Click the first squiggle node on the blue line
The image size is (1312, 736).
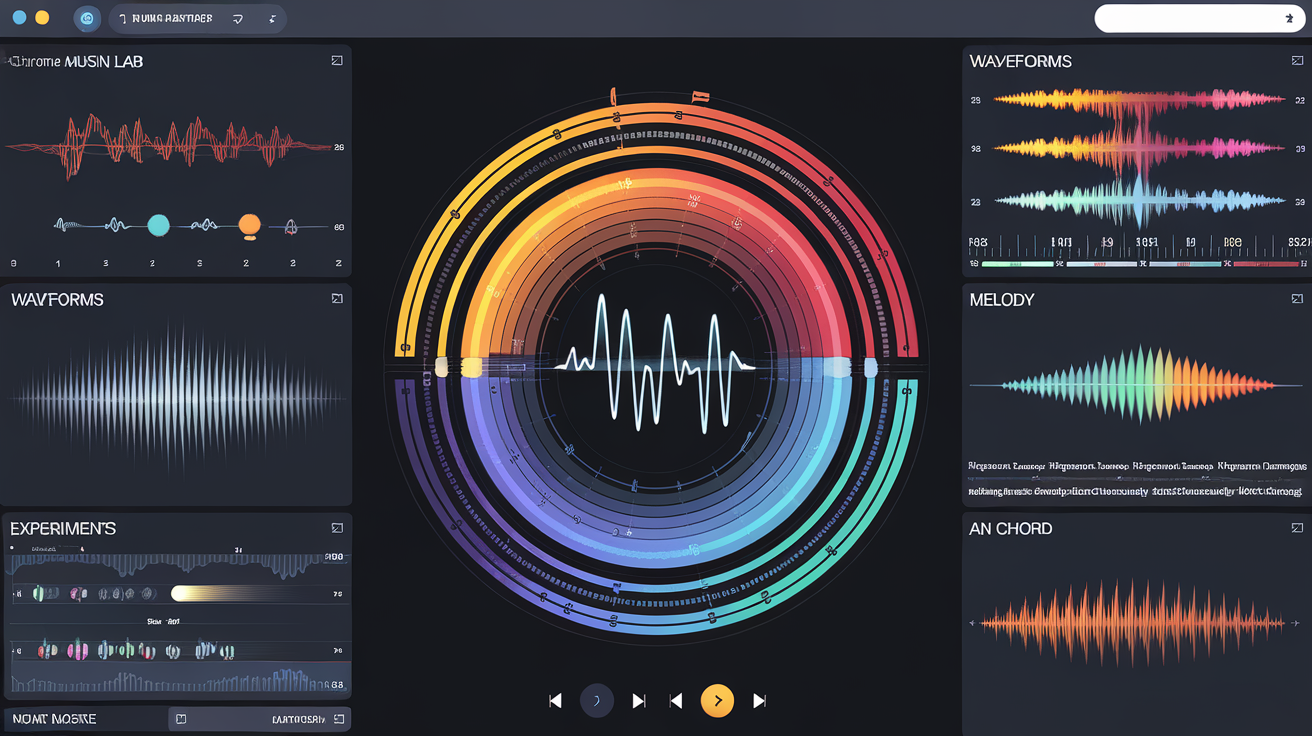coord(68,225)
